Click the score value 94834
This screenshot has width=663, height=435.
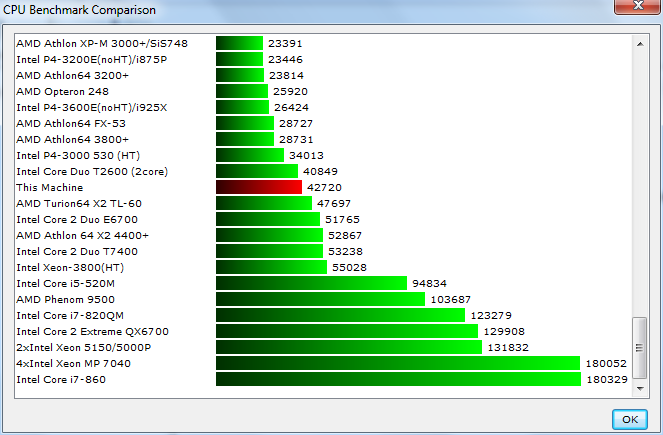pyautogui.click(x=429, y=283)
